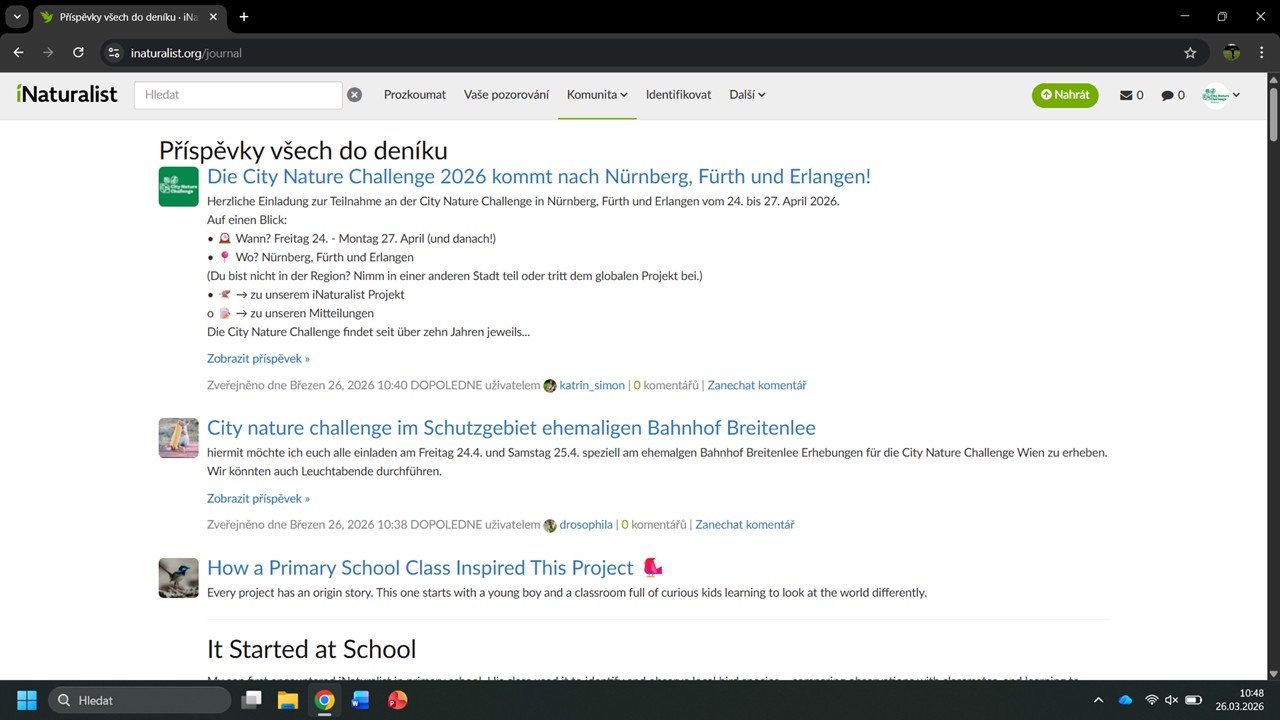Image resolution: width=1280 pixels, height=720 pixels.
Task: Clear the search field with X icon
Action: point(354,95)
